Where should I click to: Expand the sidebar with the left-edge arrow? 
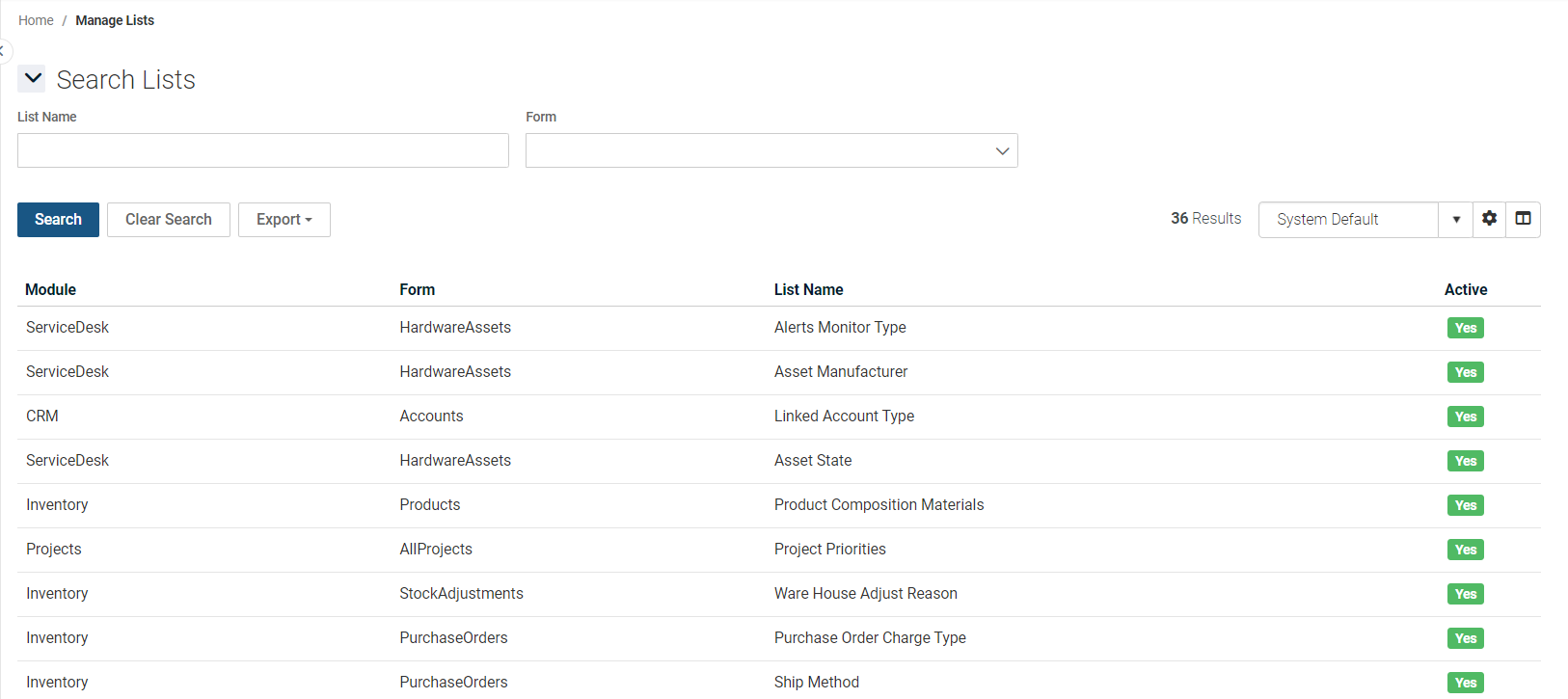pos(3,50)
